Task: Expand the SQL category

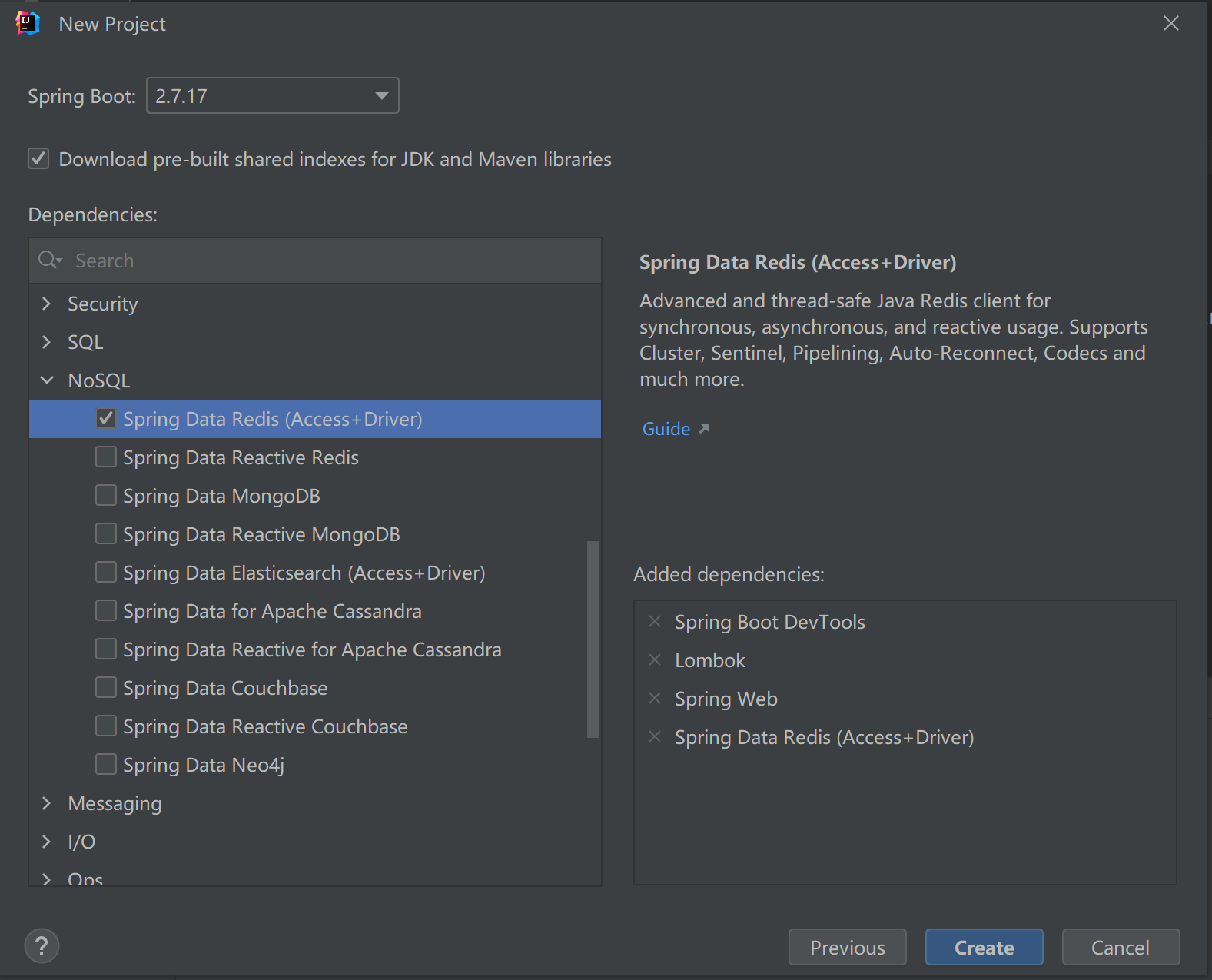Action: pyautogui.click(x=46, y=342)
